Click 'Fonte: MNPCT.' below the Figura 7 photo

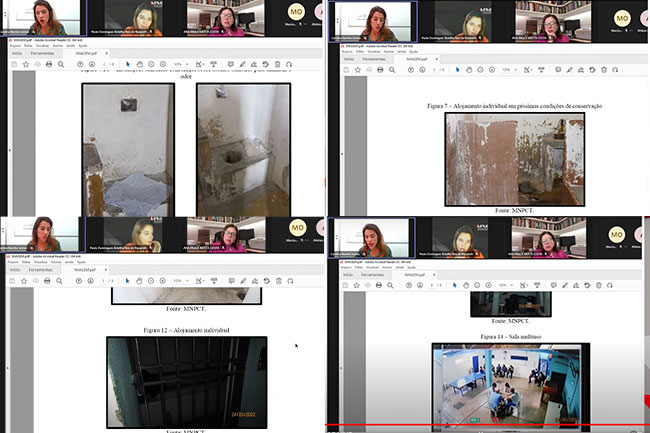pos(514,210)
